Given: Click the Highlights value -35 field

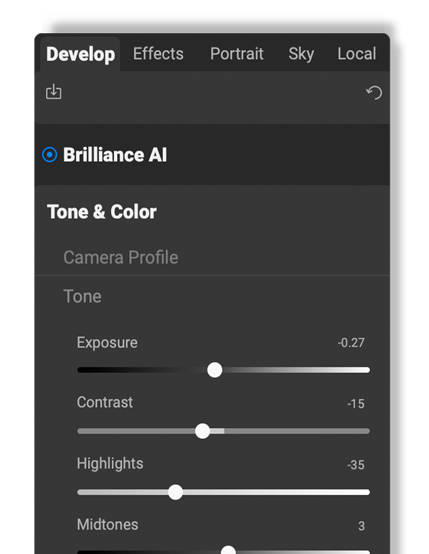Looking at the screenshot, I should pyautogui.click(x=355, y=465).
